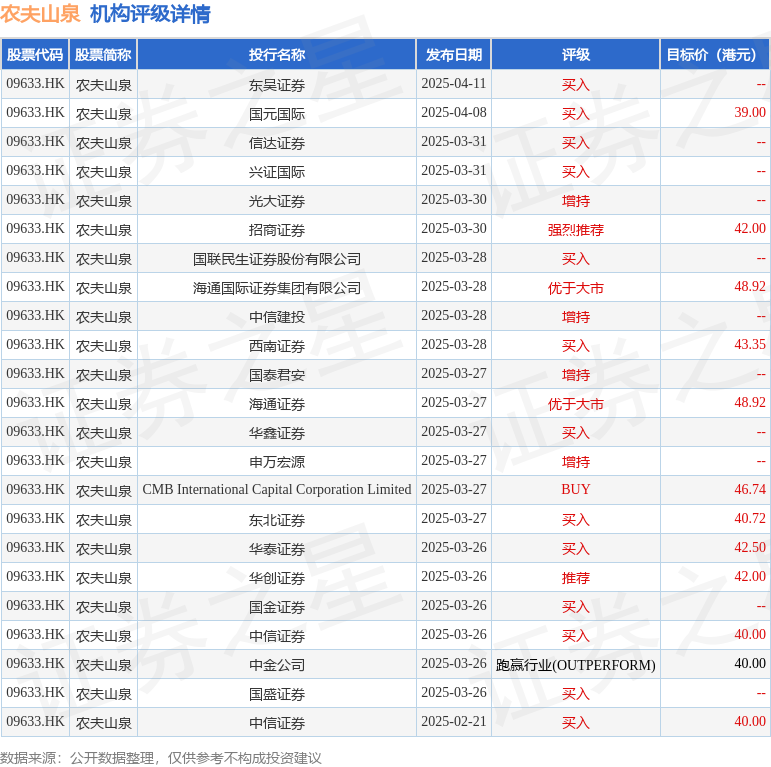Click the 华泰证券 cell

277,549
